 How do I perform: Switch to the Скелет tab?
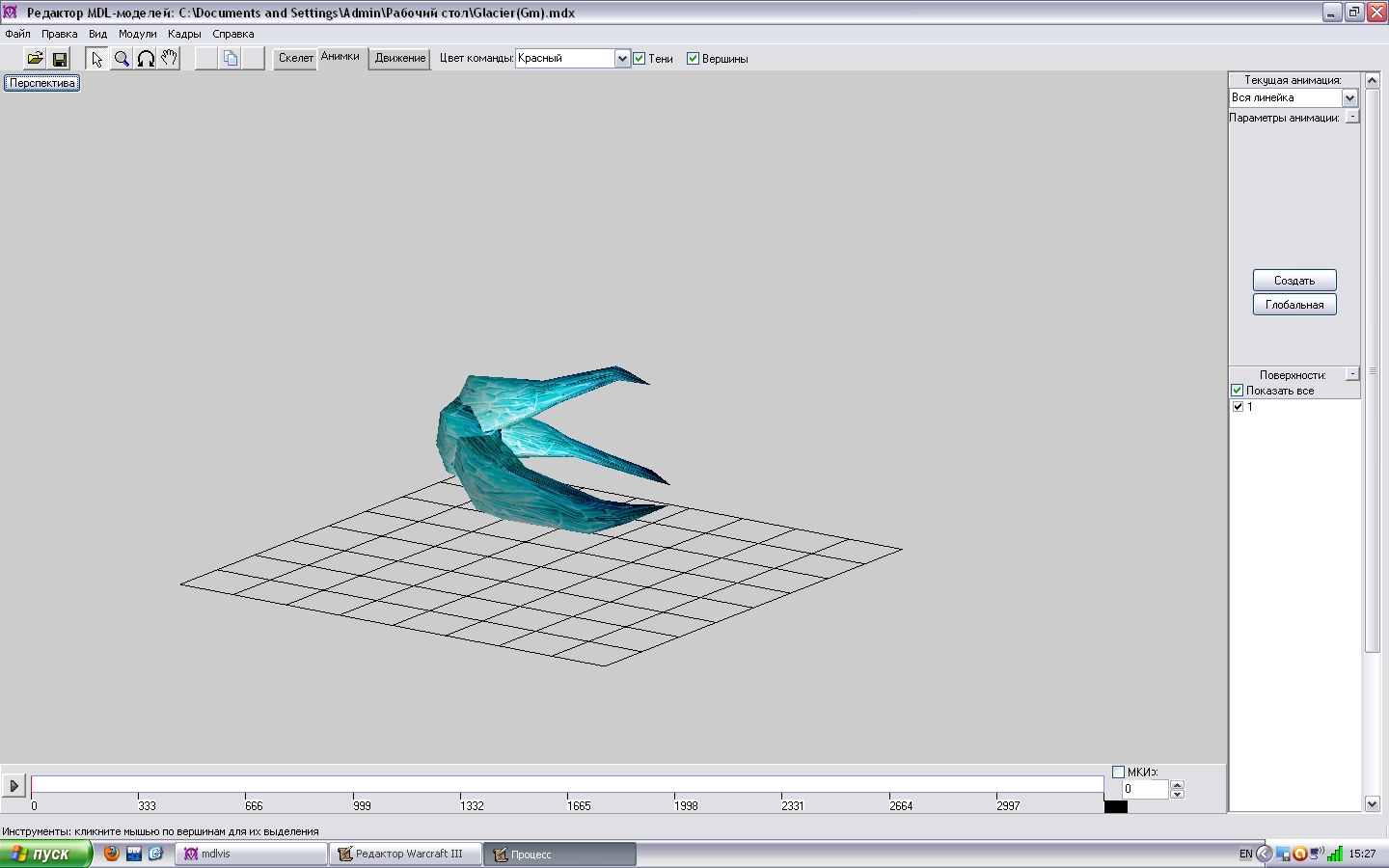(295, 59)
